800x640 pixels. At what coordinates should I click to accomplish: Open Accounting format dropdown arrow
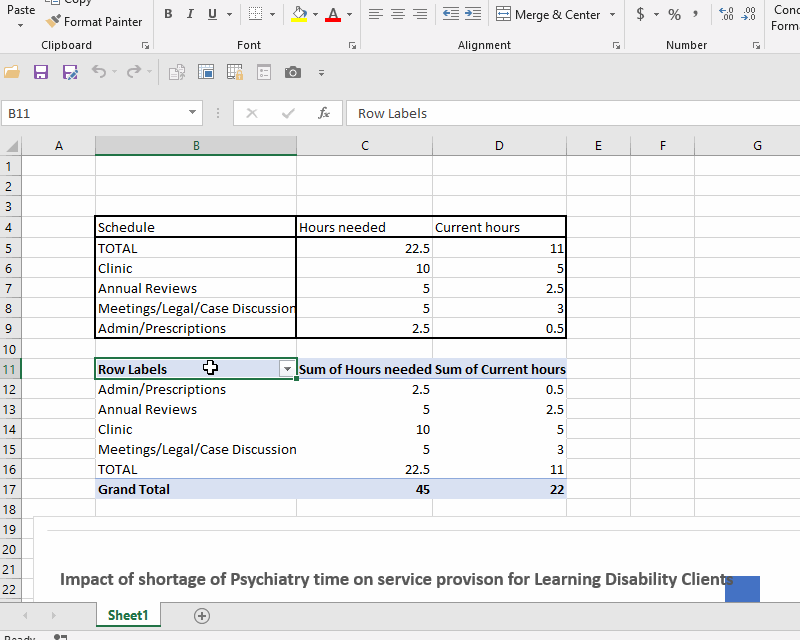click(657, 14)
